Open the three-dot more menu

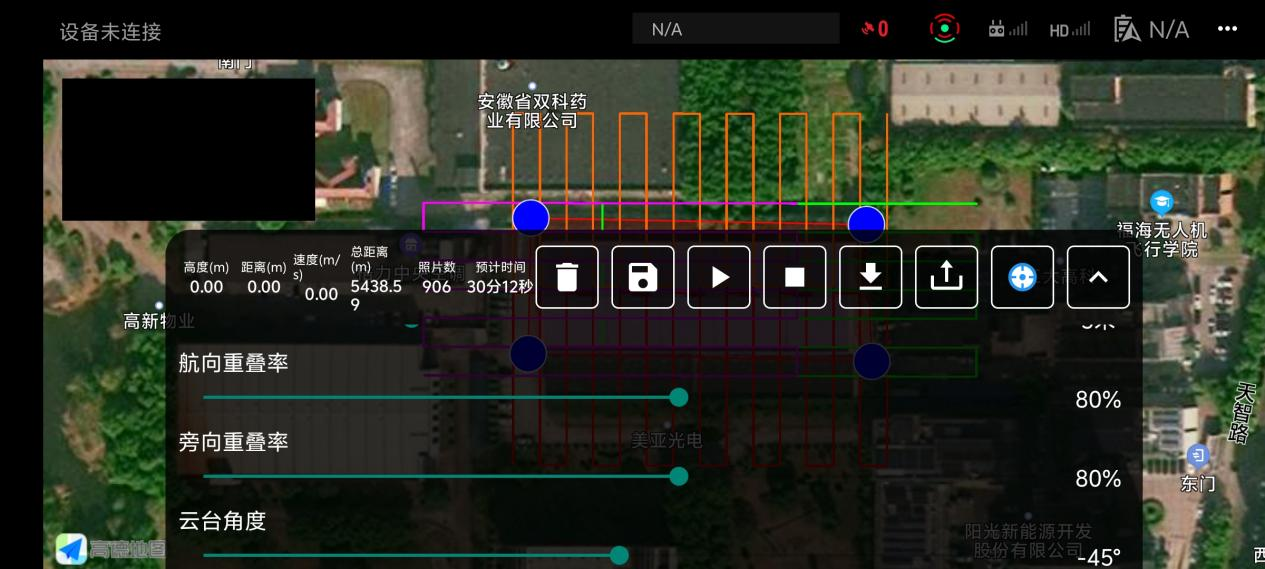point(1227,29)
